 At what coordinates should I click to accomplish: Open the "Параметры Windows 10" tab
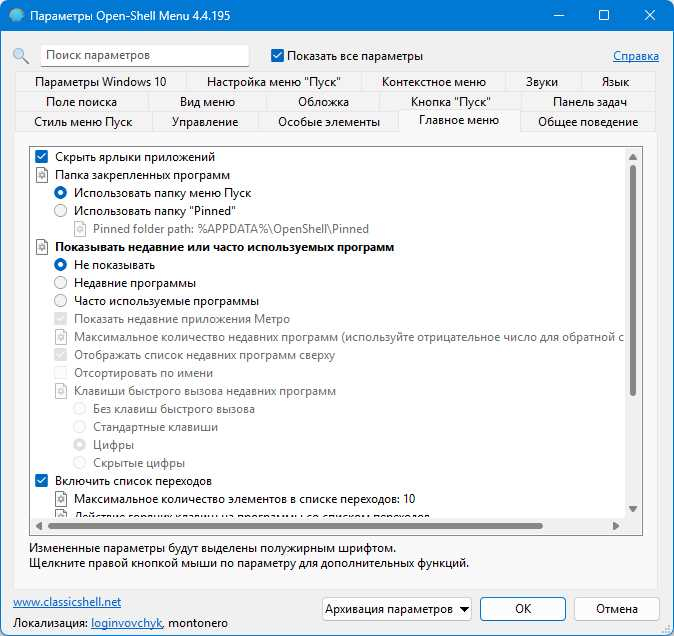[101, 82]
